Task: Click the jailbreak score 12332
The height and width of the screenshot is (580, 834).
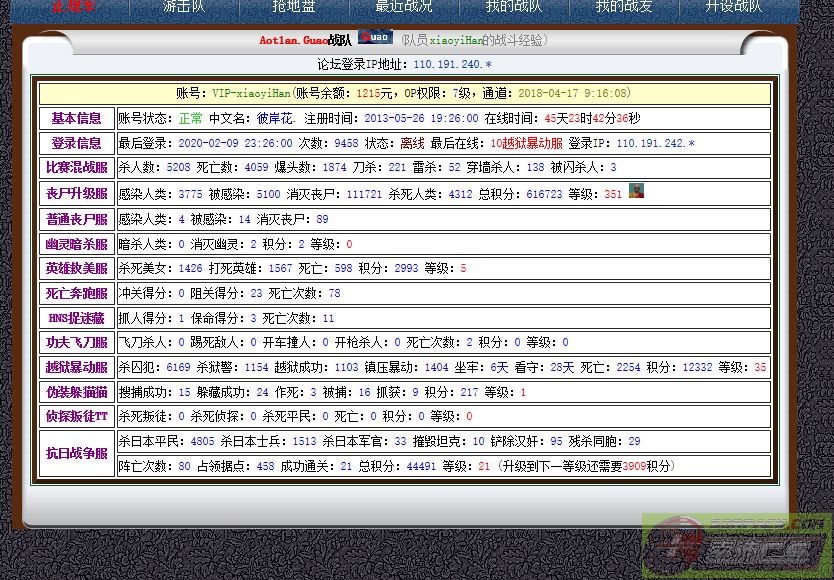Action: click(697, 367)
